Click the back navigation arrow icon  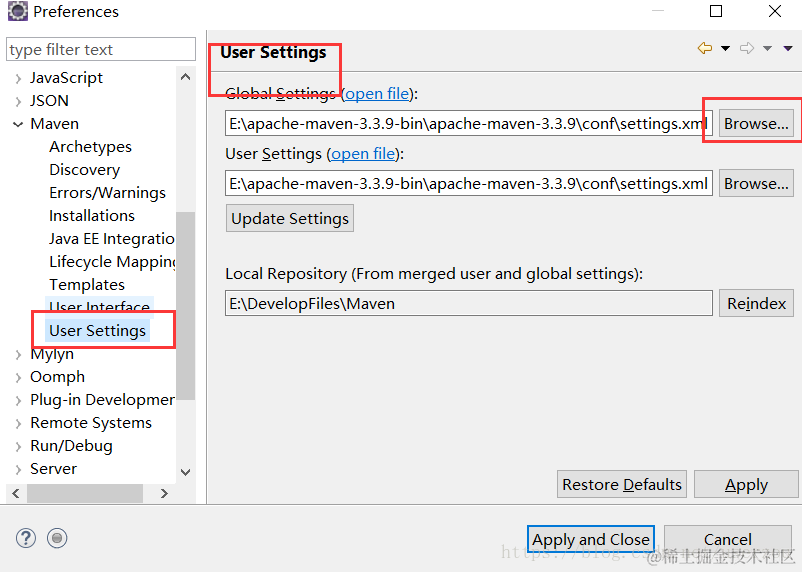click(705, 48)
